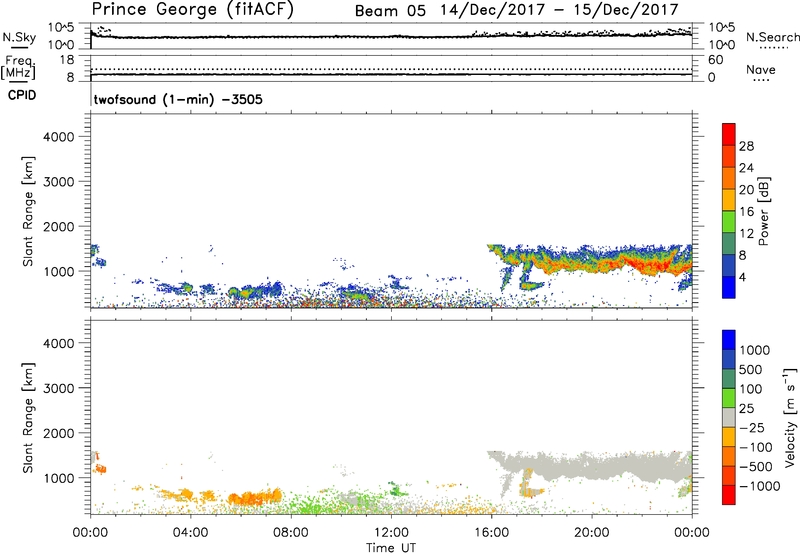Click the "3000" range tick of velocity panel

click(58, 388)
